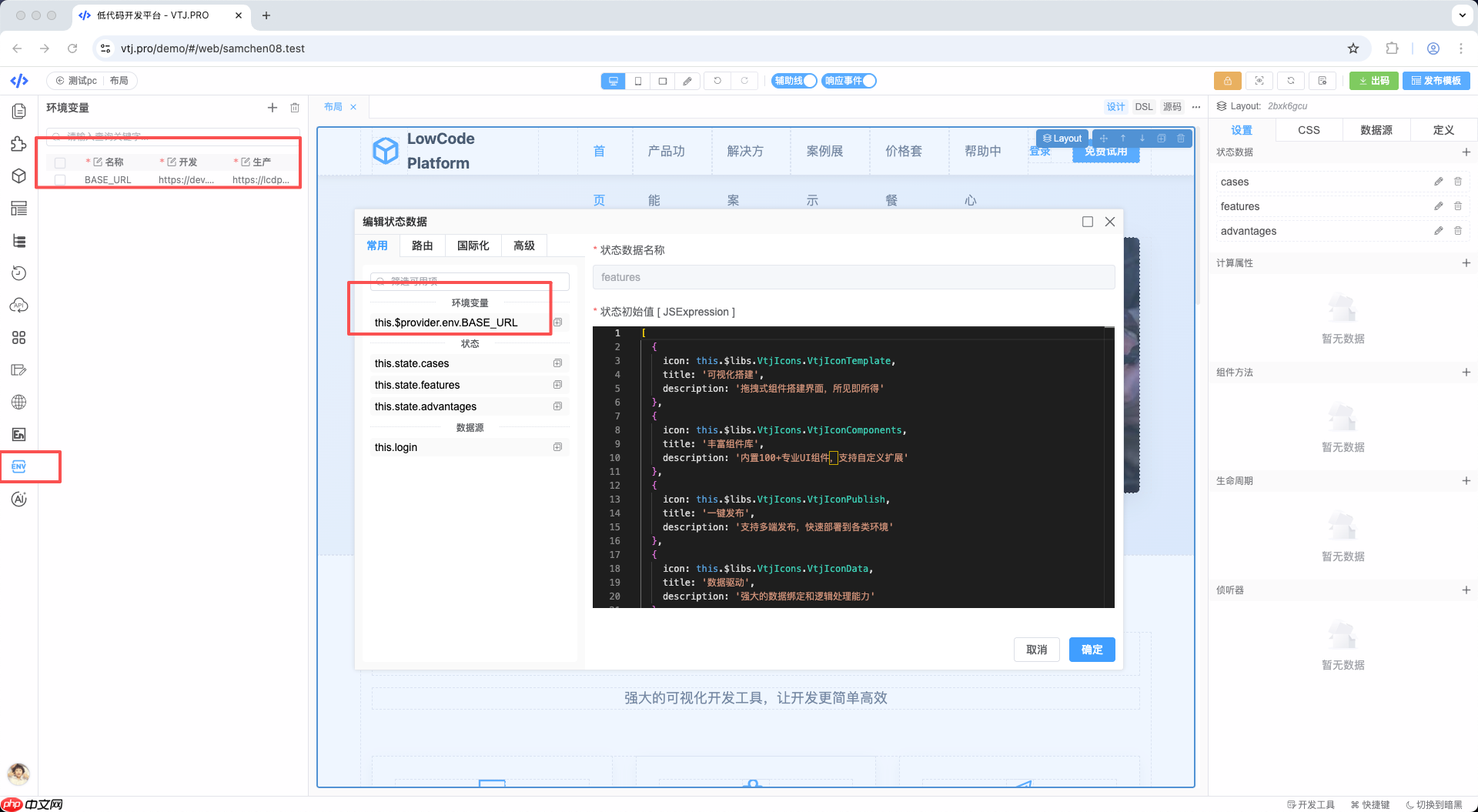1478x812 pixels.
Task: Open the globe internationalization panel
Action: 18,402
